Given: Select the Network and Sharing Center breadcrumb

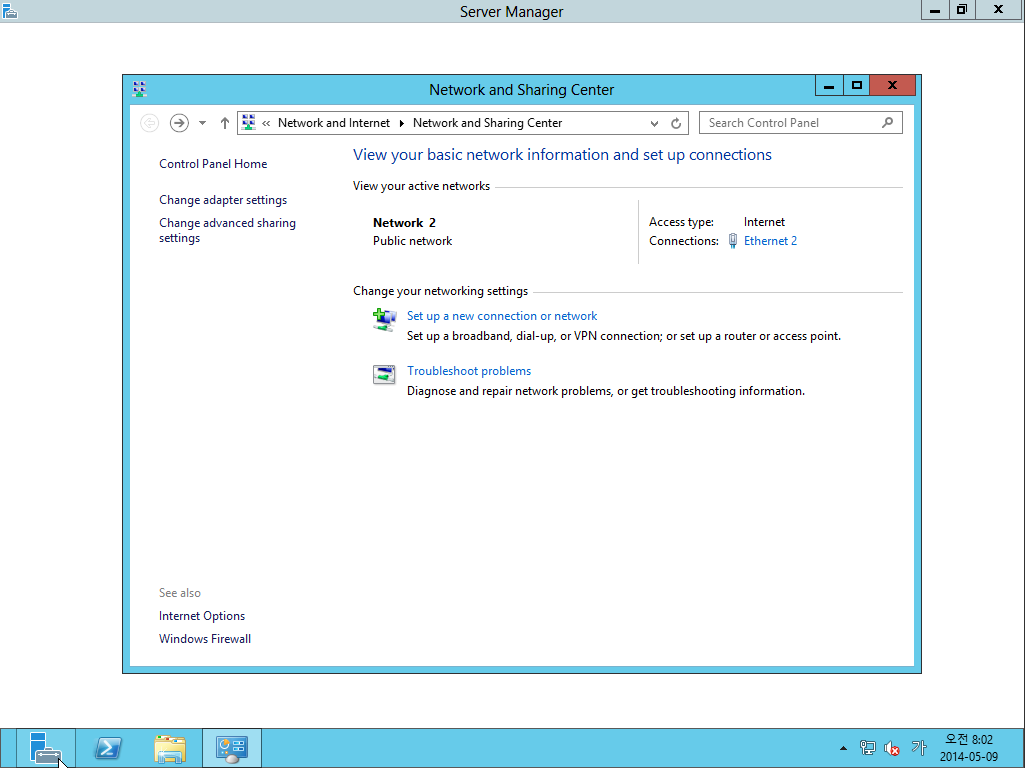Looking at the screenshot, I should [488, 123].
